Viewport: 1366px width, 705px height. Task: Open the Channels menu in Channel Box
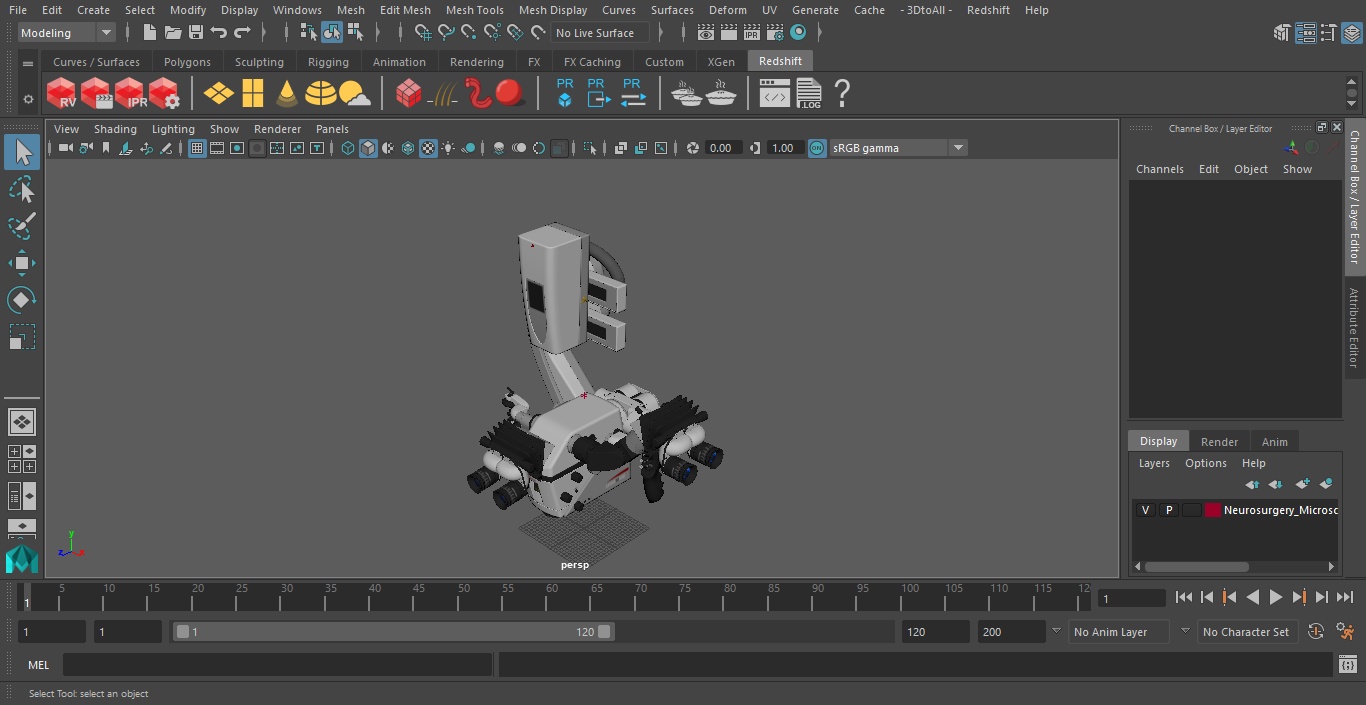point(1159,169)
